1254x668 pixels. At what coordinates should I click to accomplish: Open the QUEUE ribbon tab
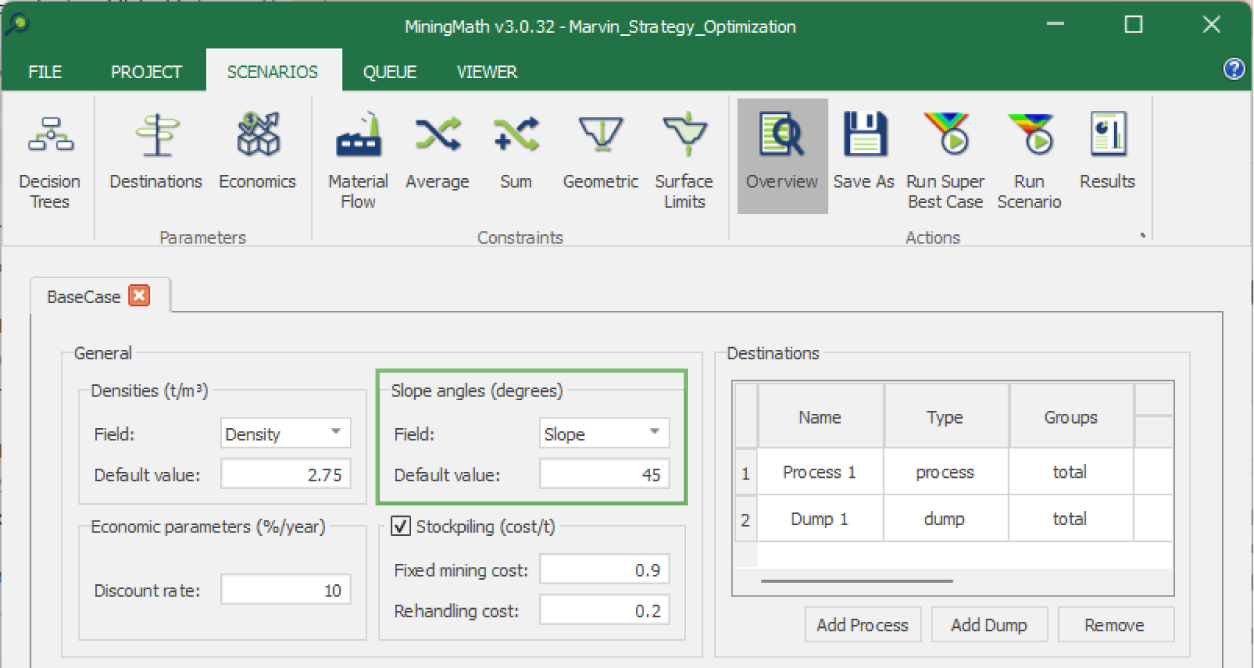[x=389, y=72]
